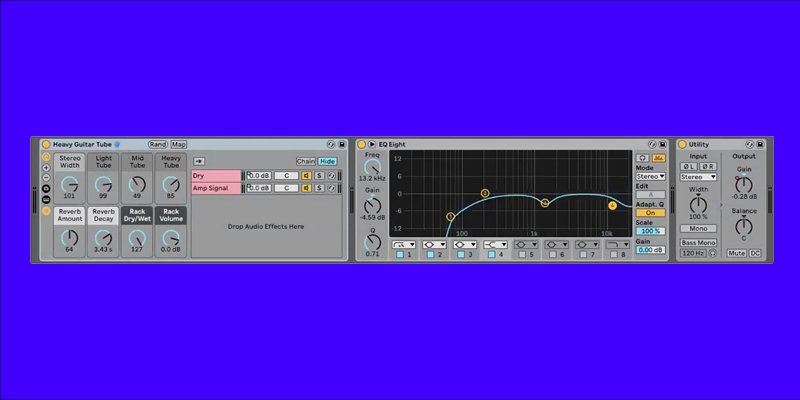
Task: Select the Amp Signal chain
Action: 216,188
